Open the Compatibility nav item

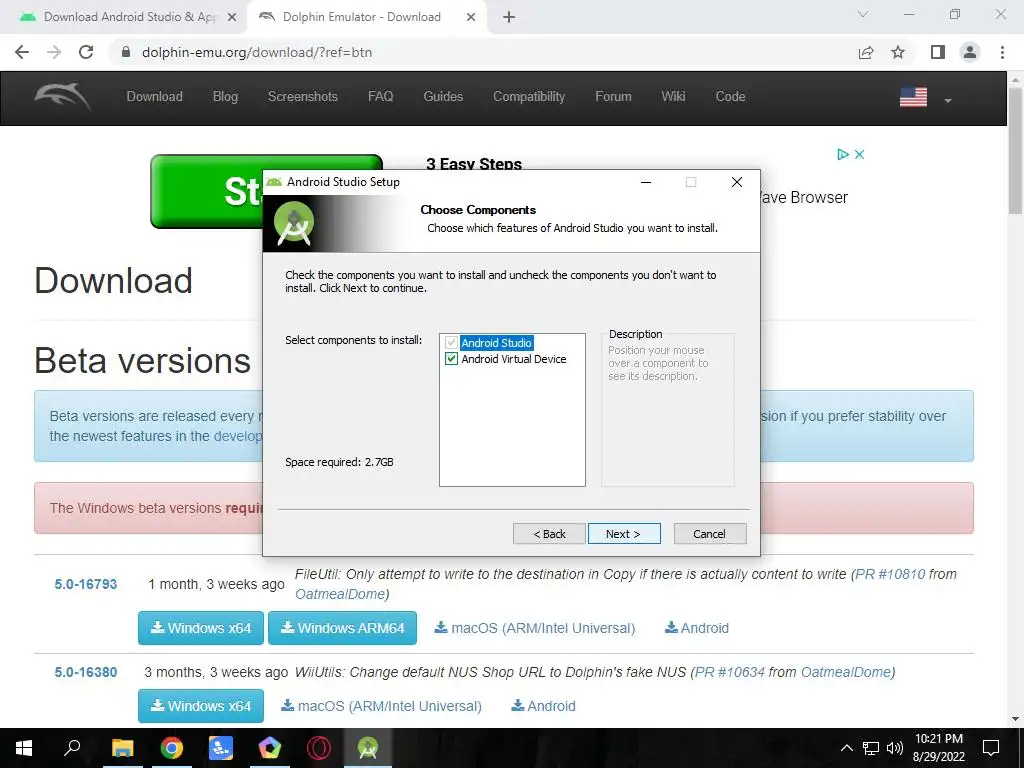click(529, 97)
